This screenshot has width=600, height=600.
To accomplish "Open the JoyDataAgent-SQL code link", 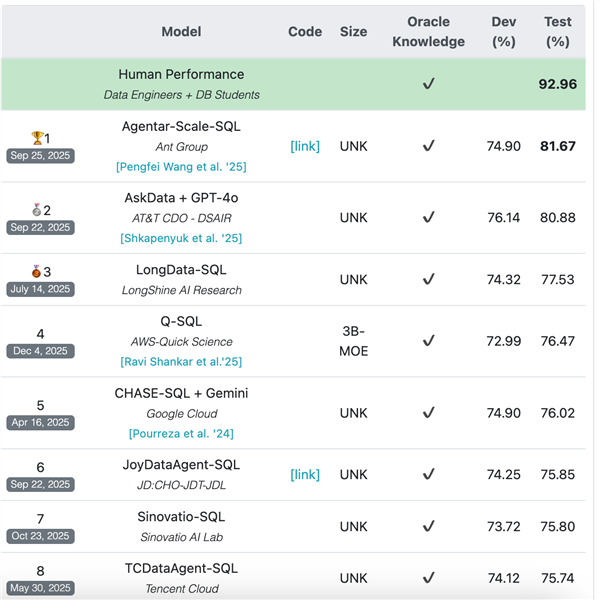I will point(305,474).
